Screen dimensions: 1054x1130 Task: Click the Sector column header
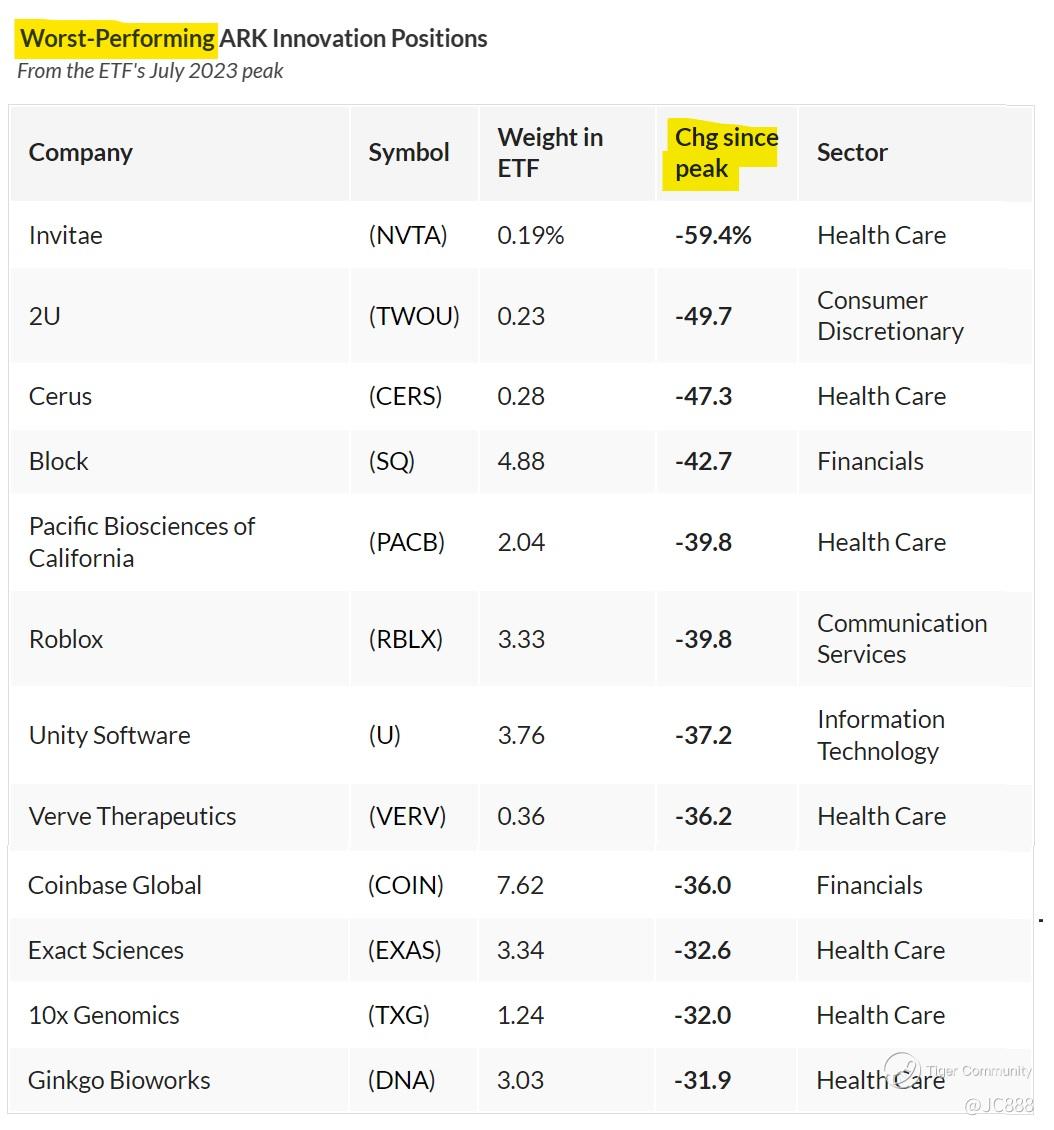[852, 152]
